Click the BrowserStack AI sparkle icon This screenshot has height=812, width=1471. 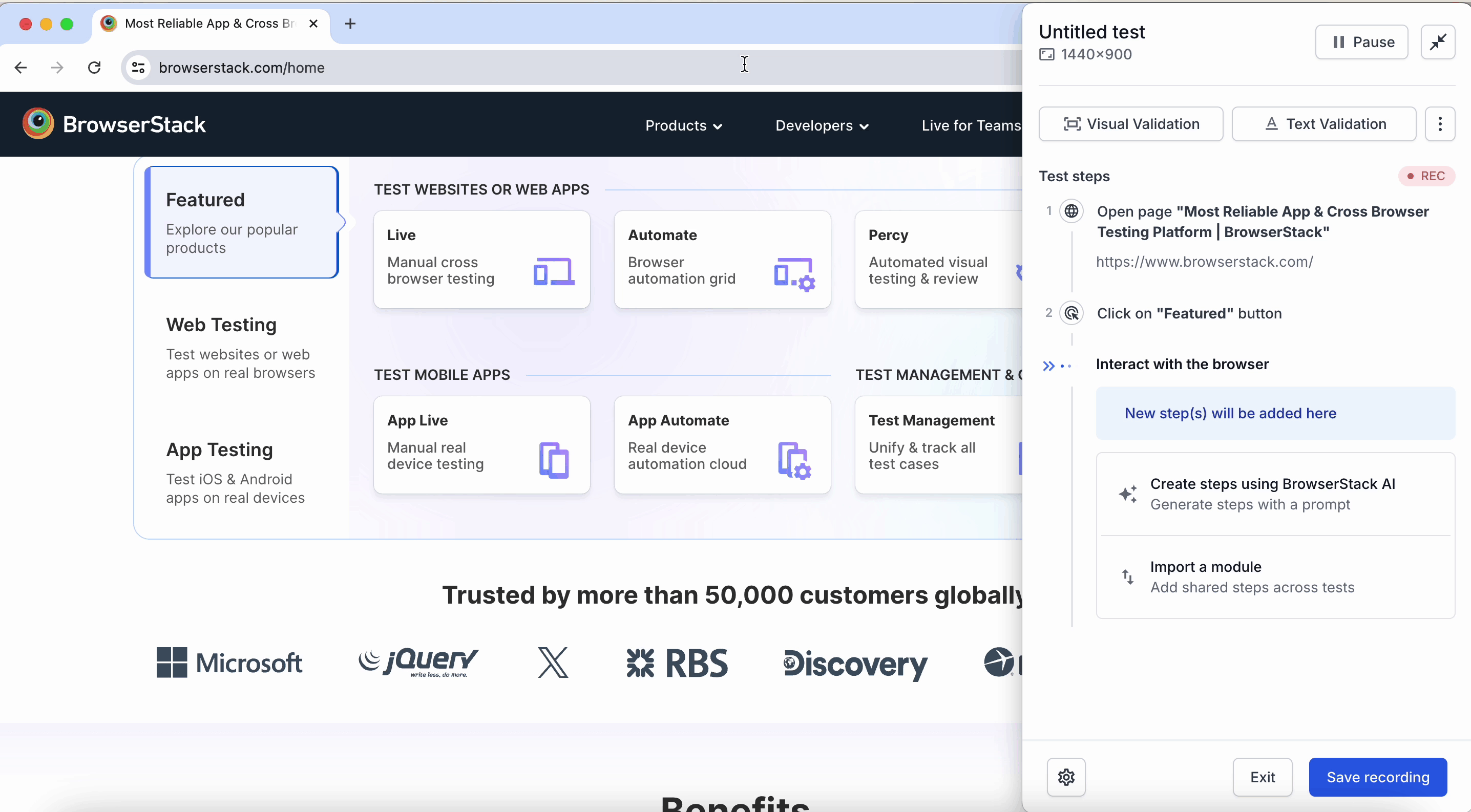(1128, 494)
